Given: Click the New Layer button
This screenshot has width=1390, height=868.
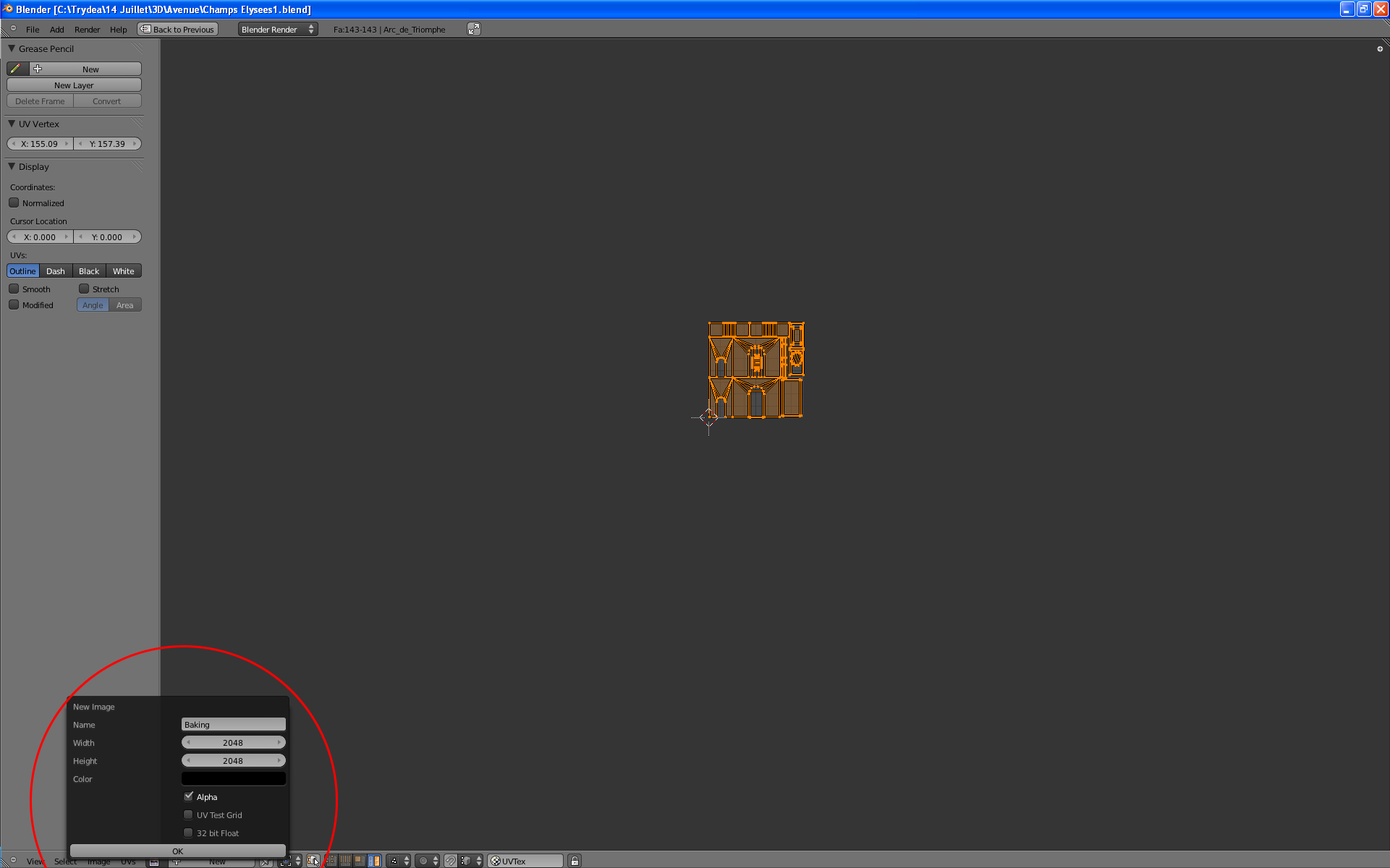Looking at the screenshot, I should (74, 85).
